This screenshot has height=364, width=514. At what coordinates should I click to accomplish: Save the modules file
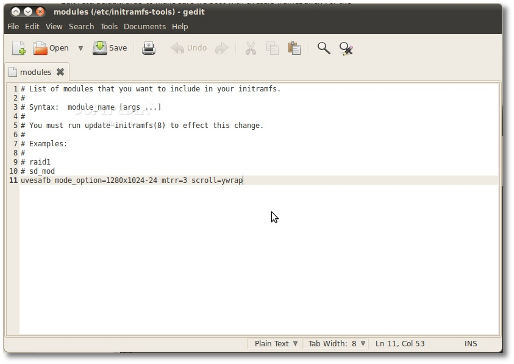click(110, 48)
